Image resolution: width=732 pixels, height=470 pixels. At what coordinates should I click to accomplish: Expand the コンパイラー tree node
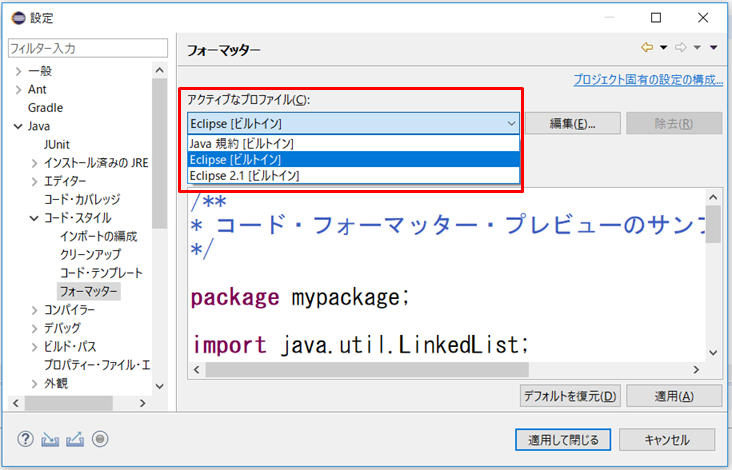click(34, 310)
